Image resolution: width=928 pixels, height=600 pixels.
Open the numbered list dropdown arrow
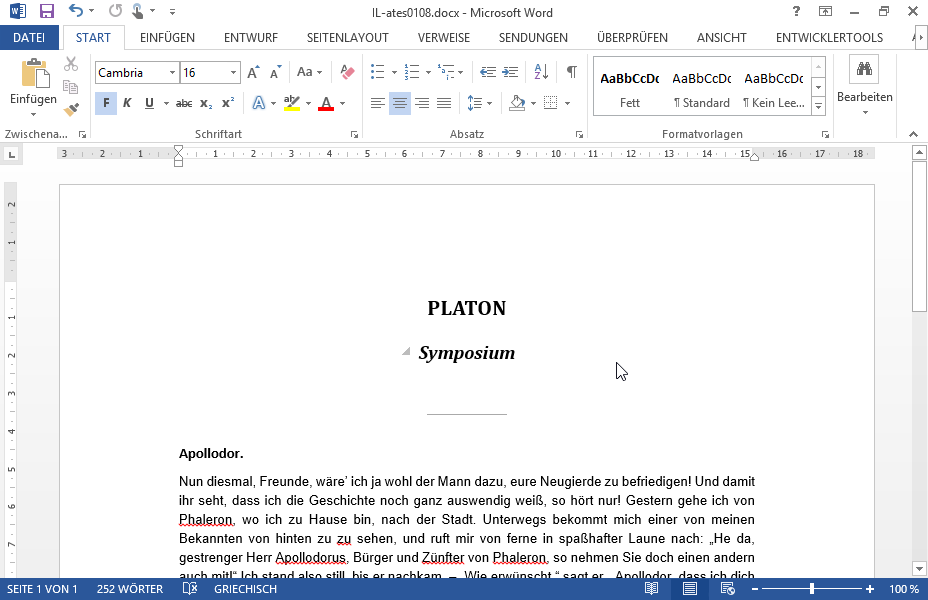[x=428, y=73]
